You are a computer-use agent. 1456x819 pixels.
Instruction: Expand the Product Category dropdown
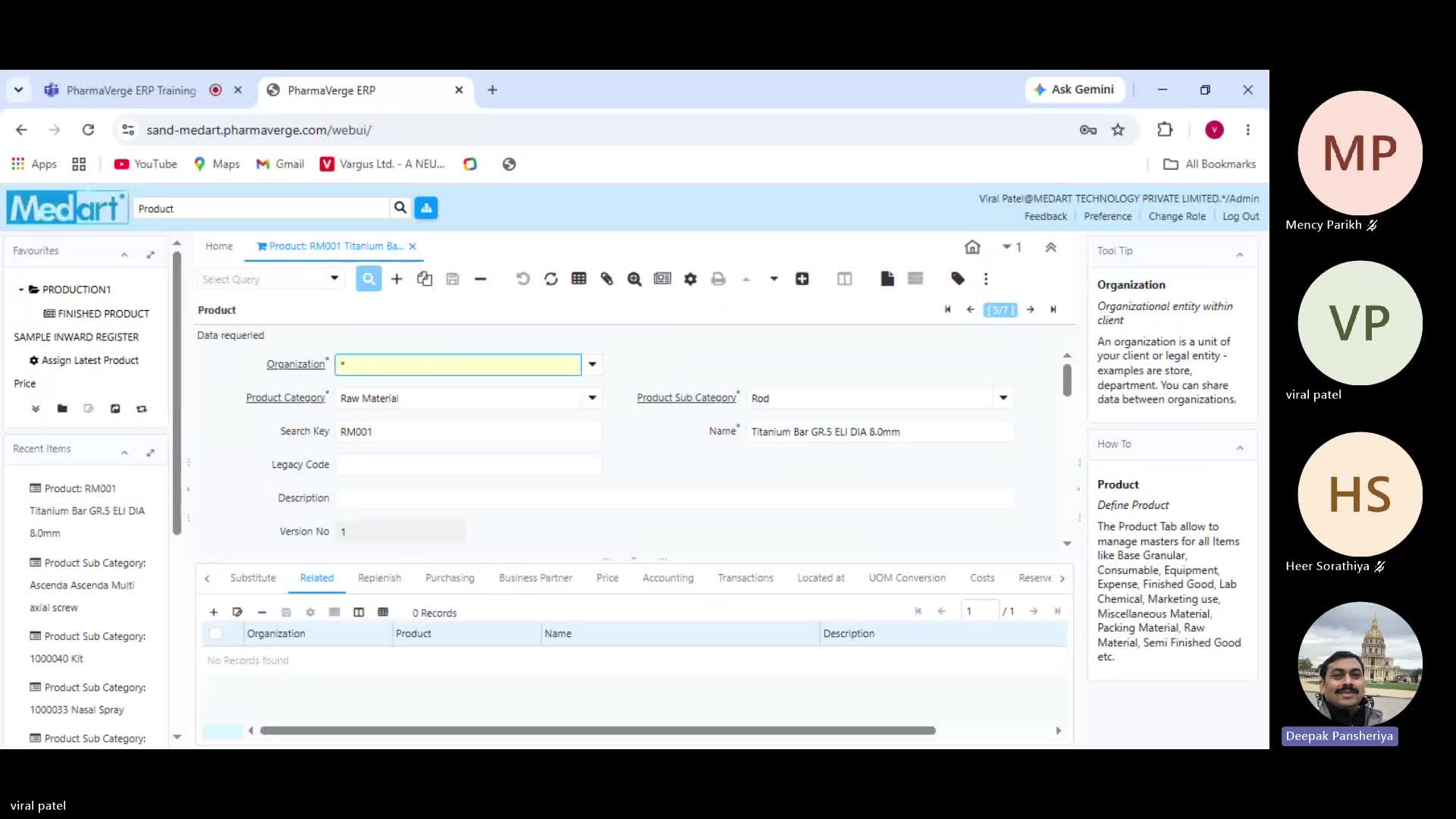(592, 398)
